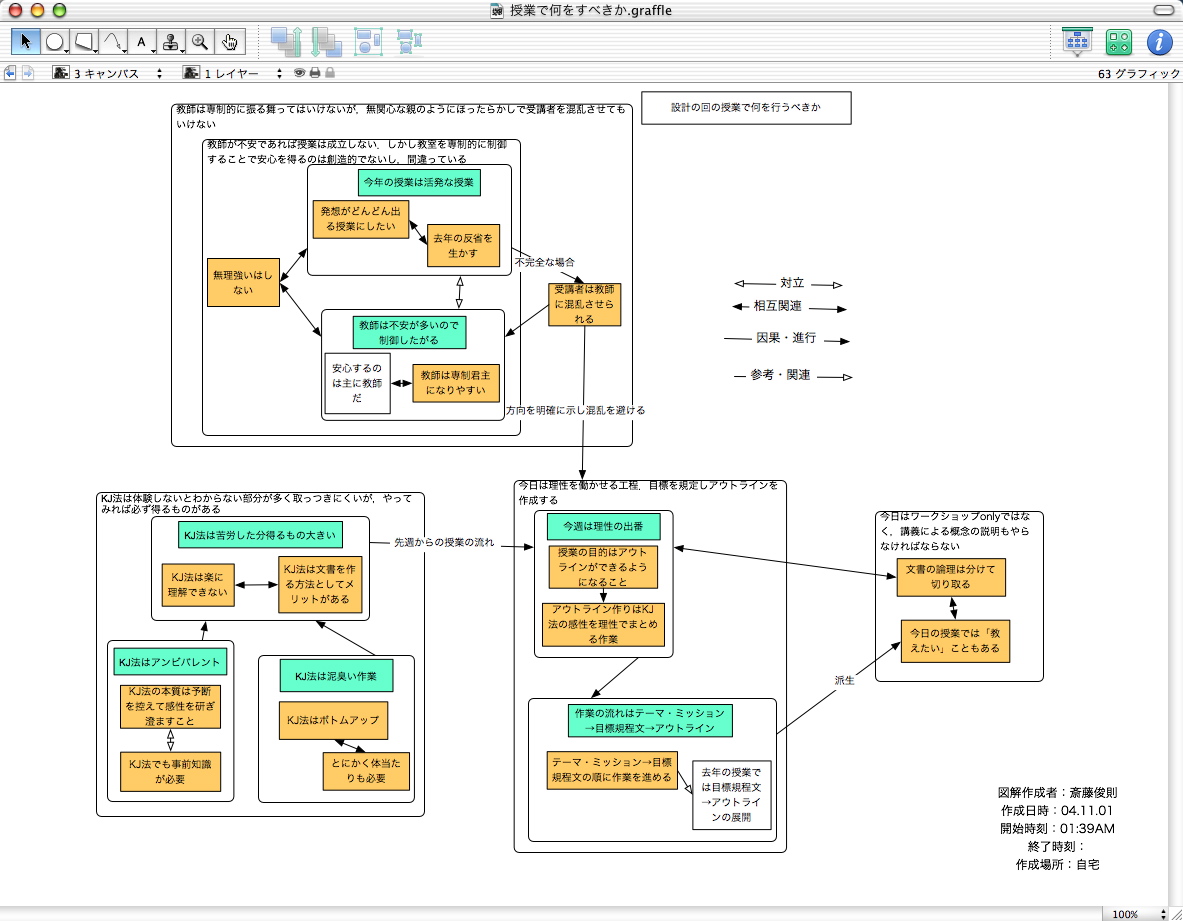
Task: Click the Bring to Front toolbar button
Action: point(287,41)
